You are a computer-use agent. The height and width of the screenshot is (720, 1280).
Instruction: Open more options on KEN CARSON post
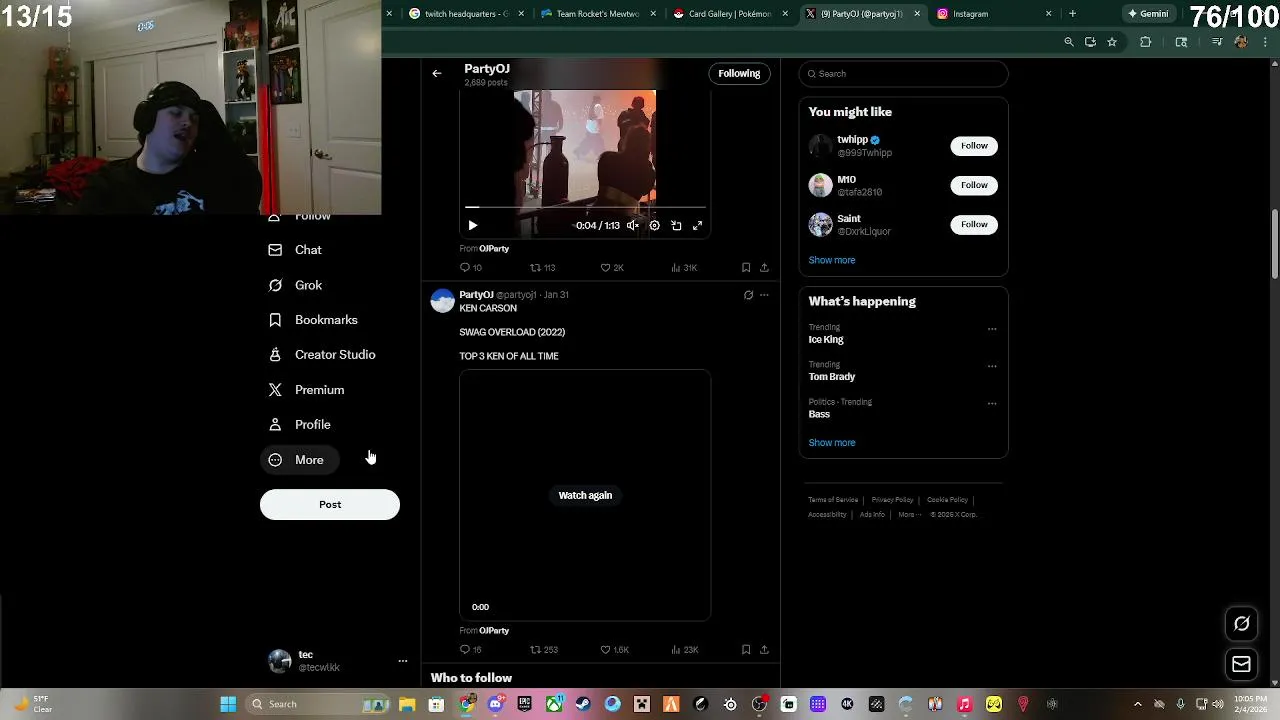(764, 295)
